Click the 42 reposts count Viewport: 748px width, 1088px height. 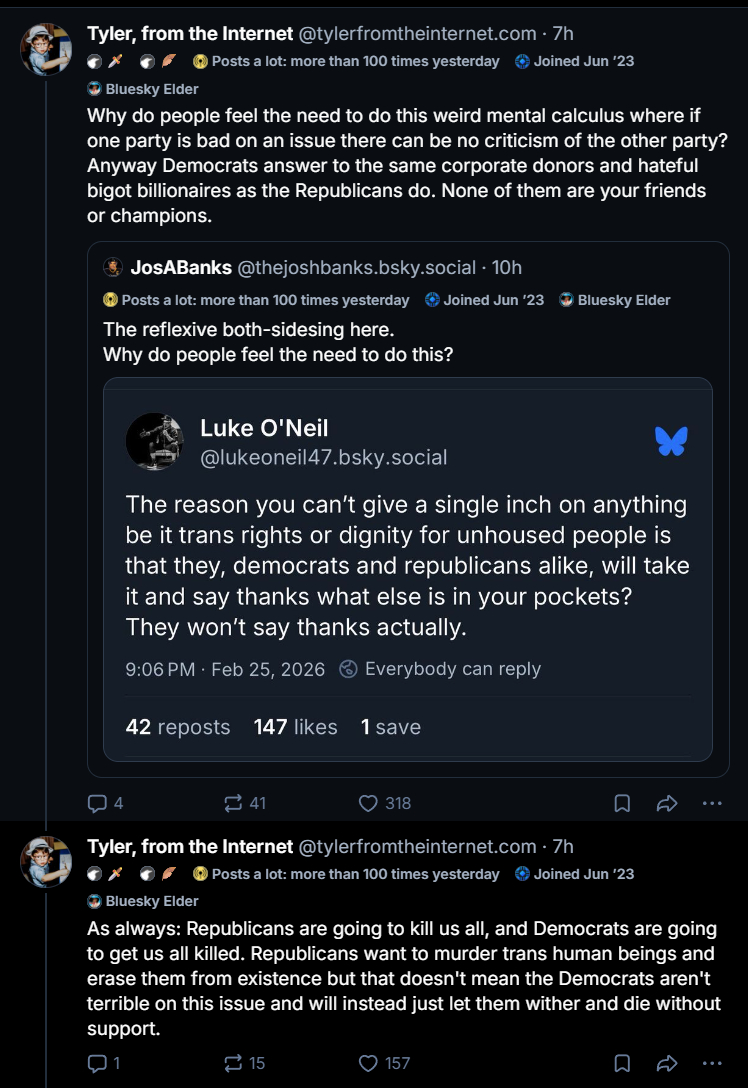[x=178, y=727]
